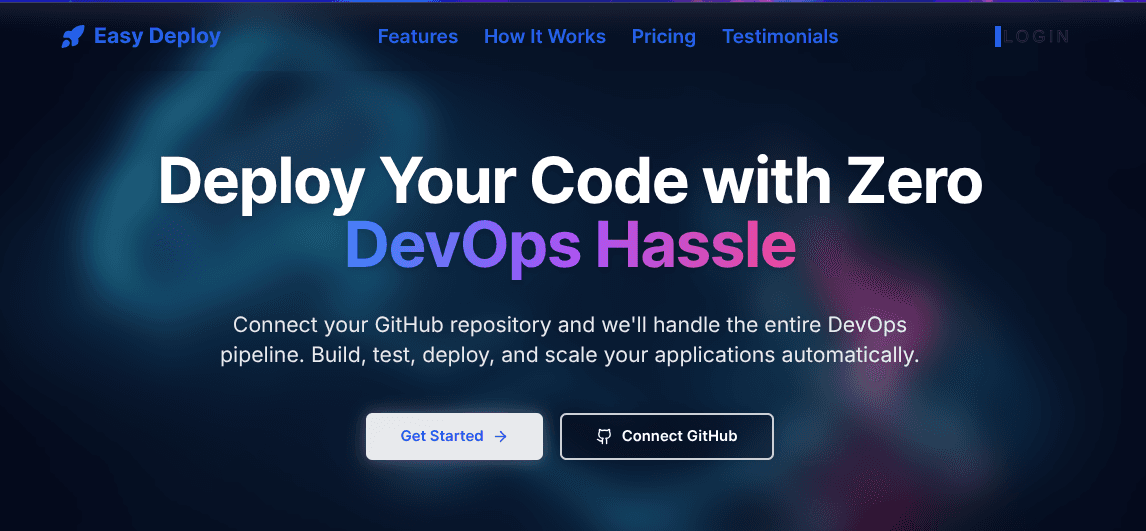Click the GitHub octocat icon
This screenshot has height=531, width=1146.
[x=604, y=437]
